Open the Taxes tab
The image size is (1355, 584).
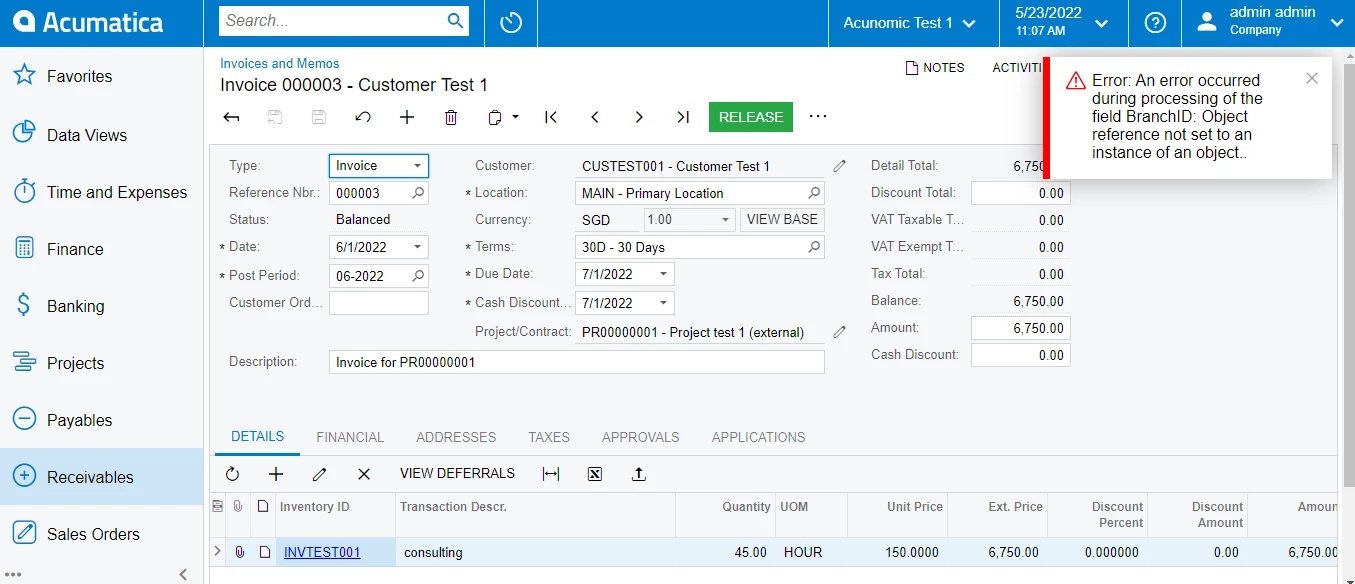(549, 437)
